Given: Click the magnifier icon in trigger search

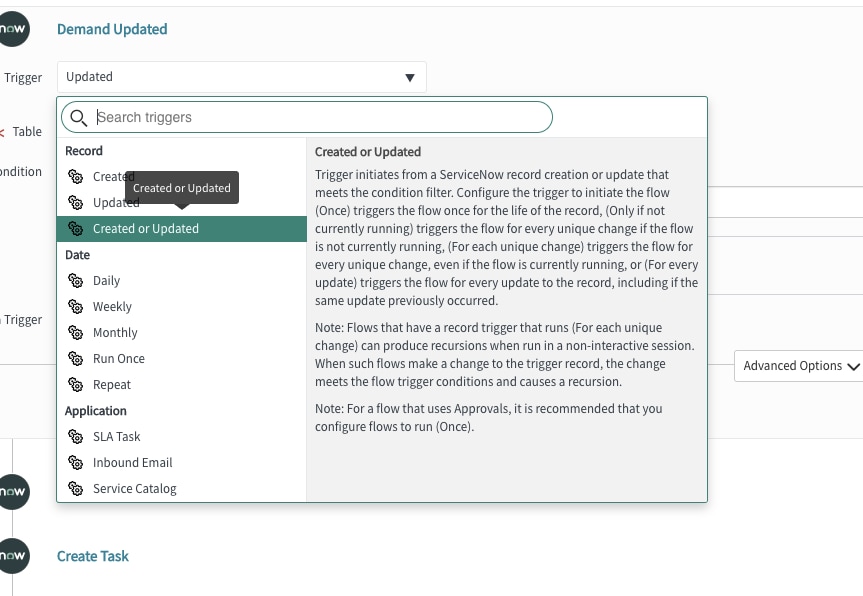Looking at the screenshot, I should [79, 118].
